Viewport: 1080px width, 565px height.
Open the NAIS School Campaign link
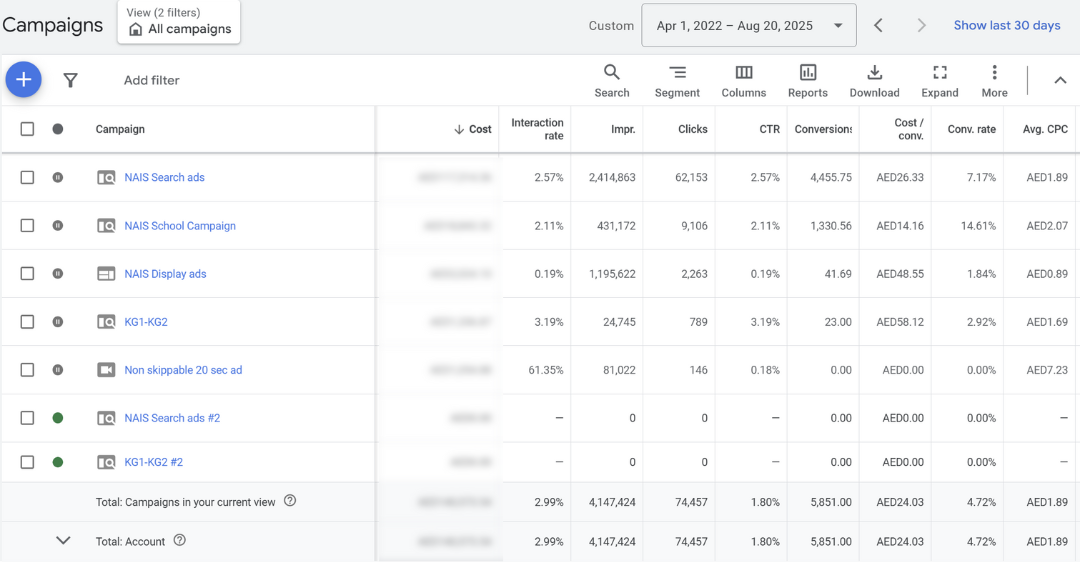tap(180, 226)
